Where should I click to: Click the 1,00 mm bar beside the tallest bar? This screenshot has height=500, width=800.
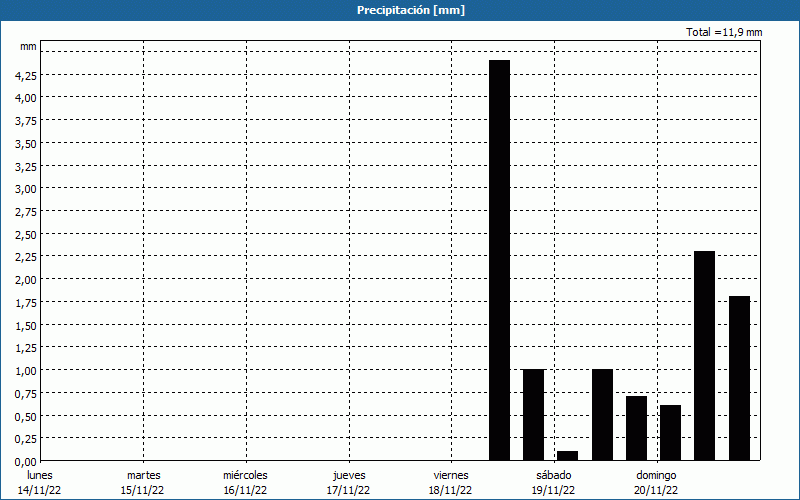pos(534,415)
